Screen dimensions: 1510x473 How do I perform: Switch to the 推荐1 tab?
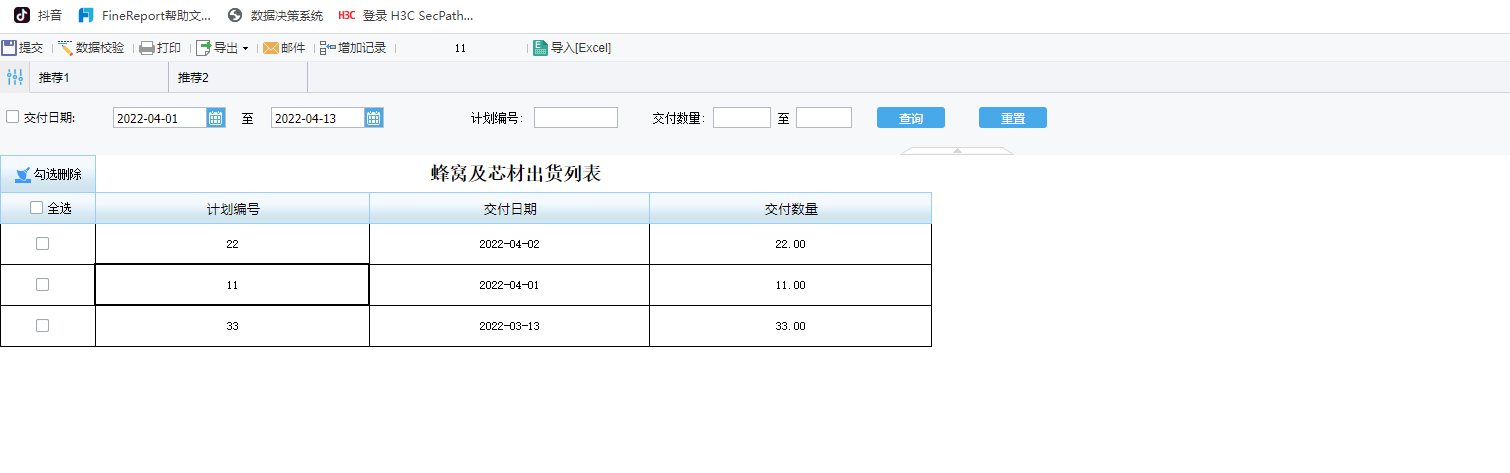[99, 77]
